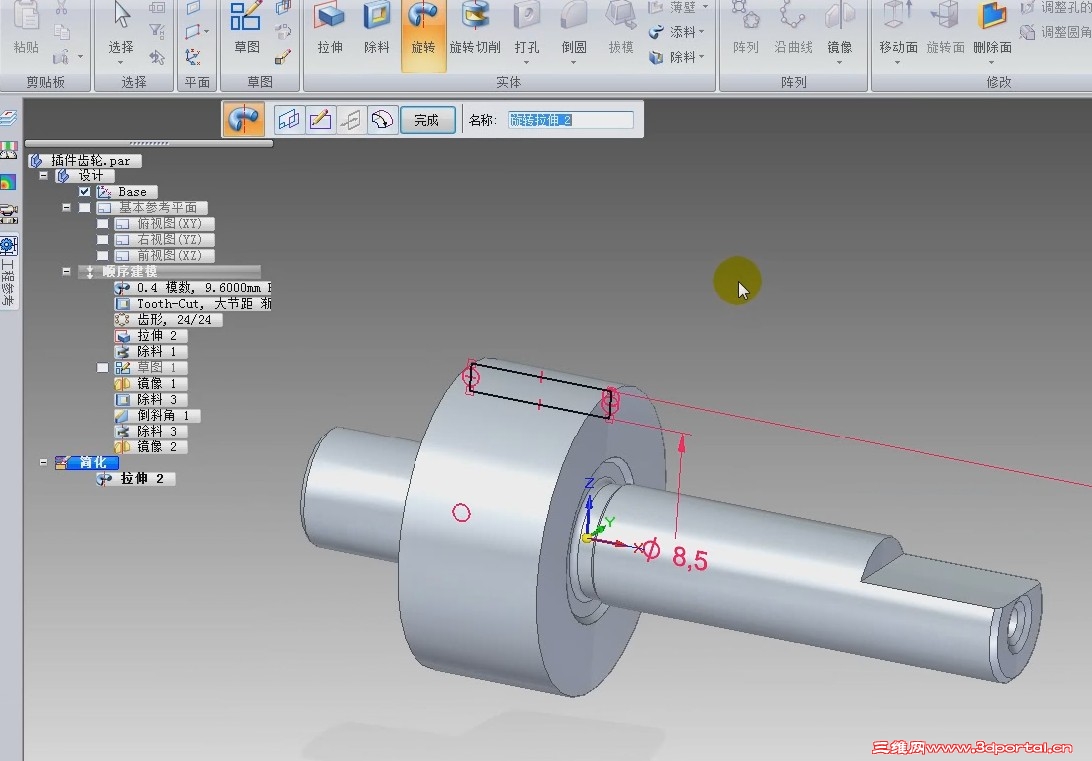The width and height of the screenshot is (1092, 761).
Task: Select the 齿形, 24/24 pattern feature
Action: pyautogui.click(x=168, y=320)
